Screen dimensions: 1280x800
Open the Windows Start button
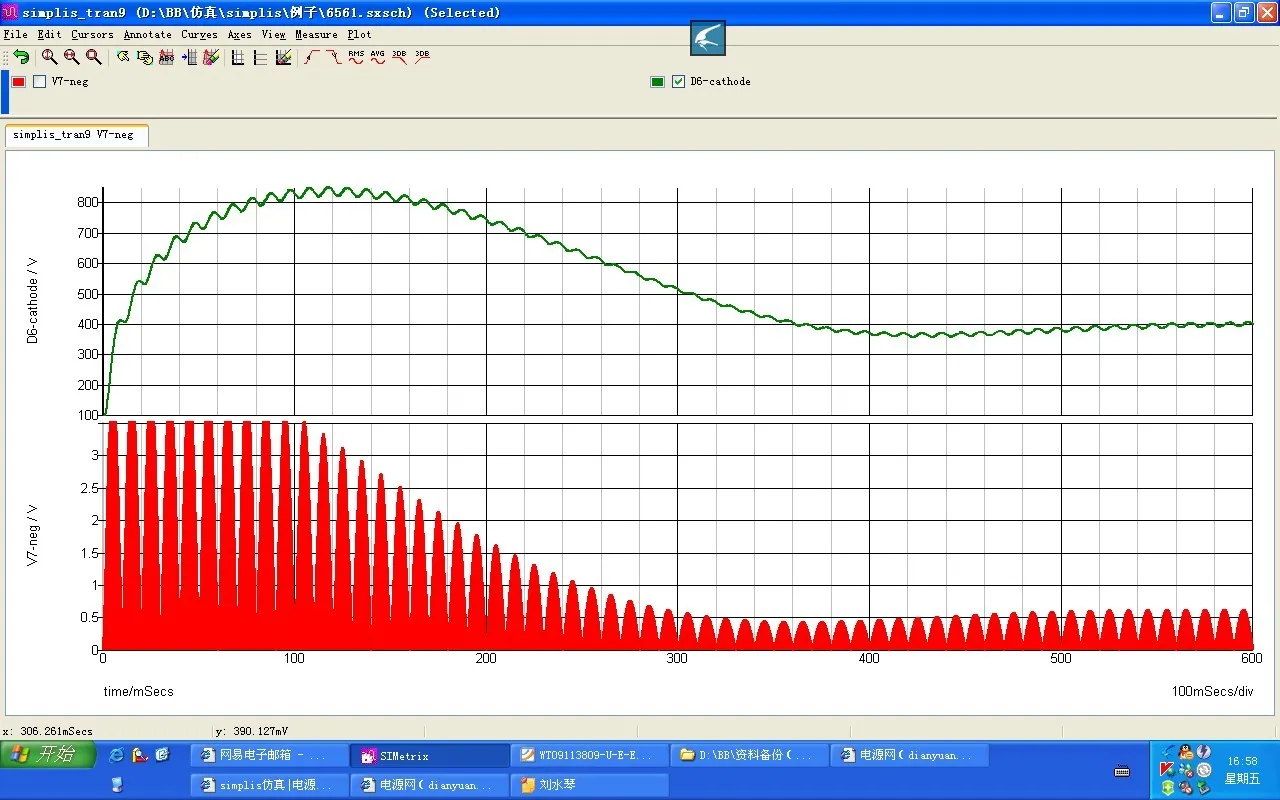pos(48,754)
